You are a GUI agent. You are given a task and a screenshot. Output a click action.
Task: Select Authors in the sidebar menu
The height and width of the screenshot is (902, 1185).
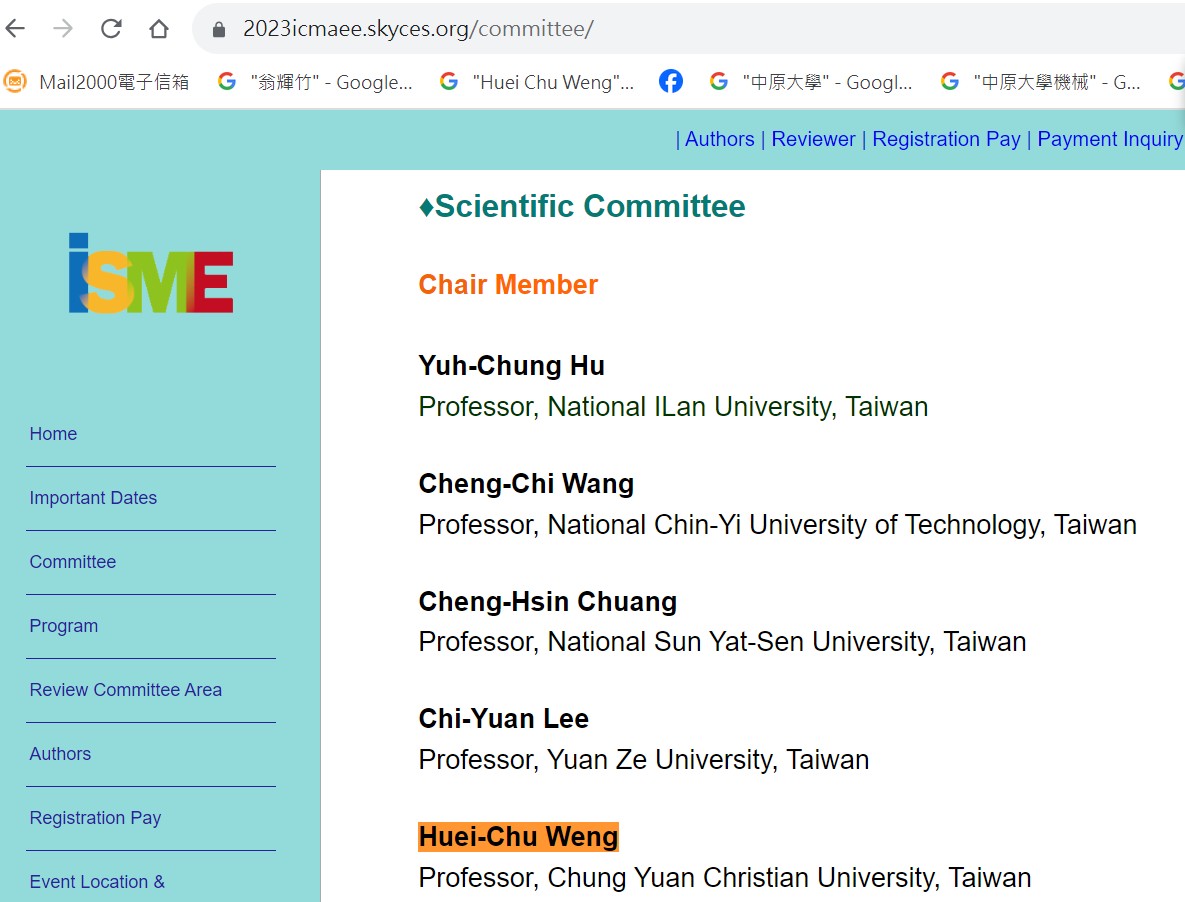click(x=60, y=754)
